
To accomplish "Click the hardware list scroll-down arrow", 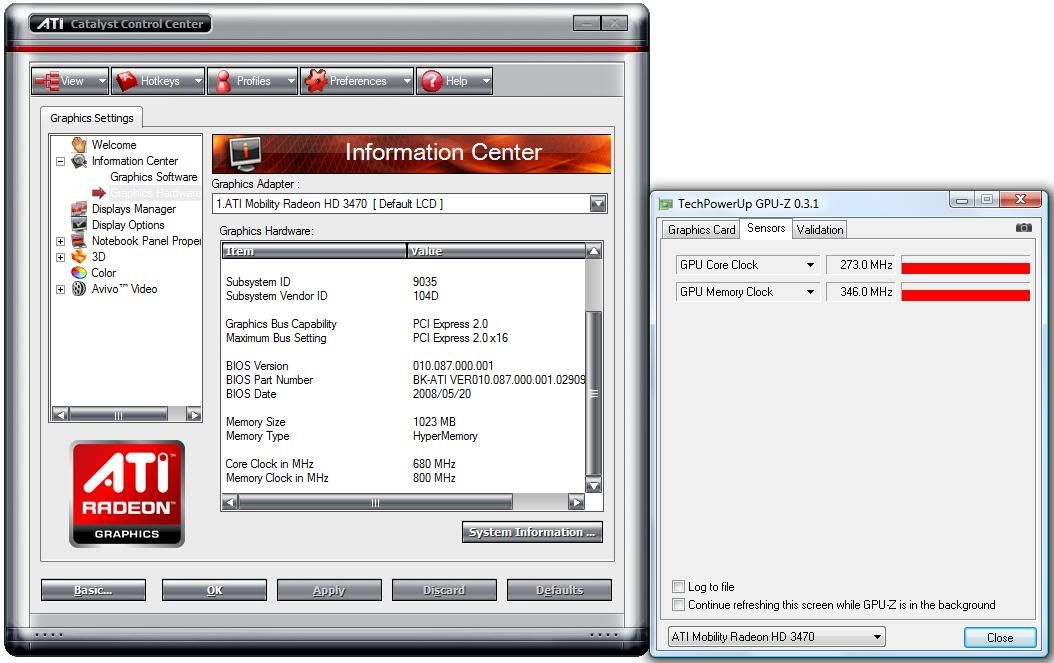I will 594,485.
